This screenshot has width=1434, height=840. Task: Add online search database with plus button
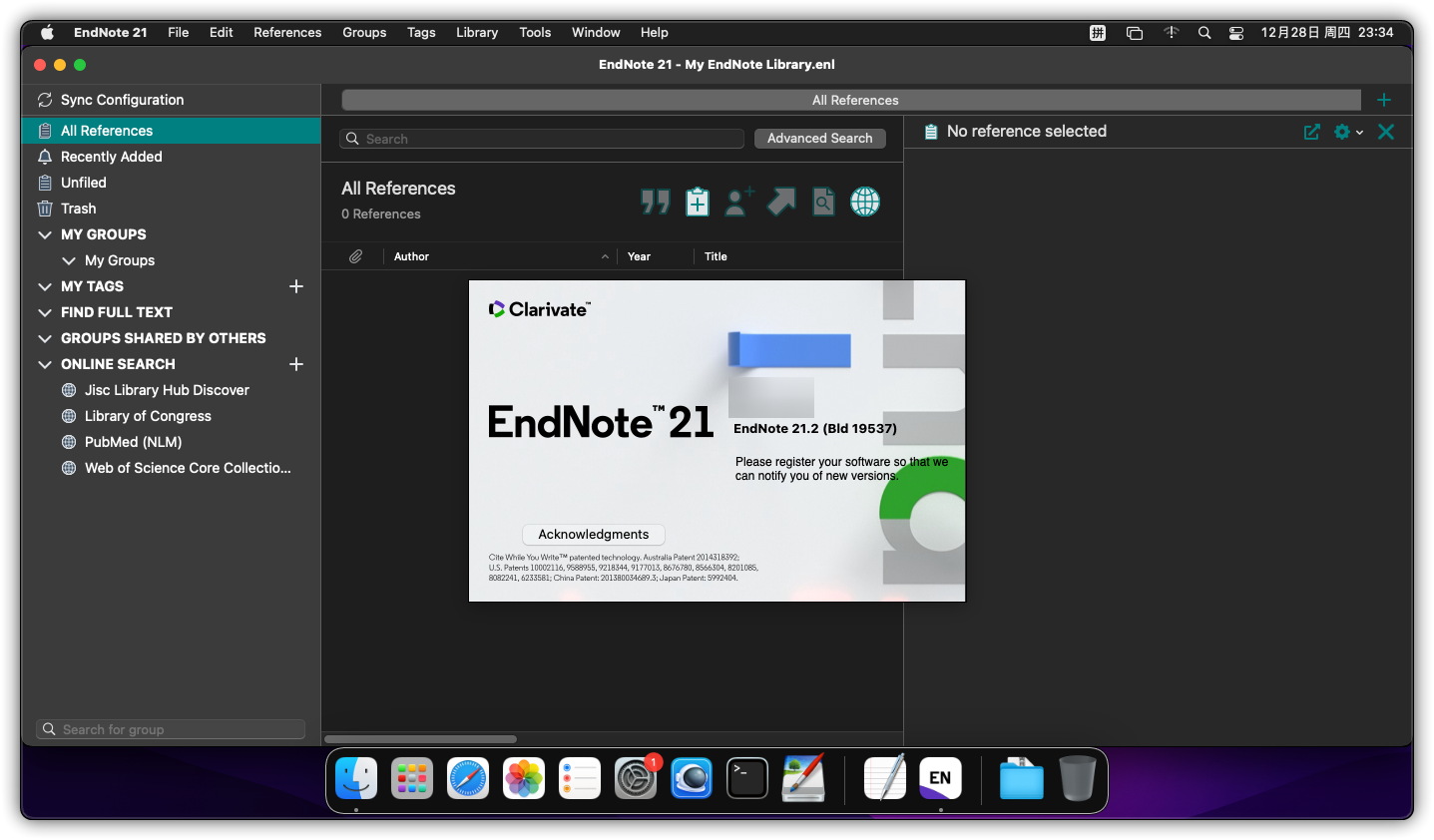click(296, 364)
